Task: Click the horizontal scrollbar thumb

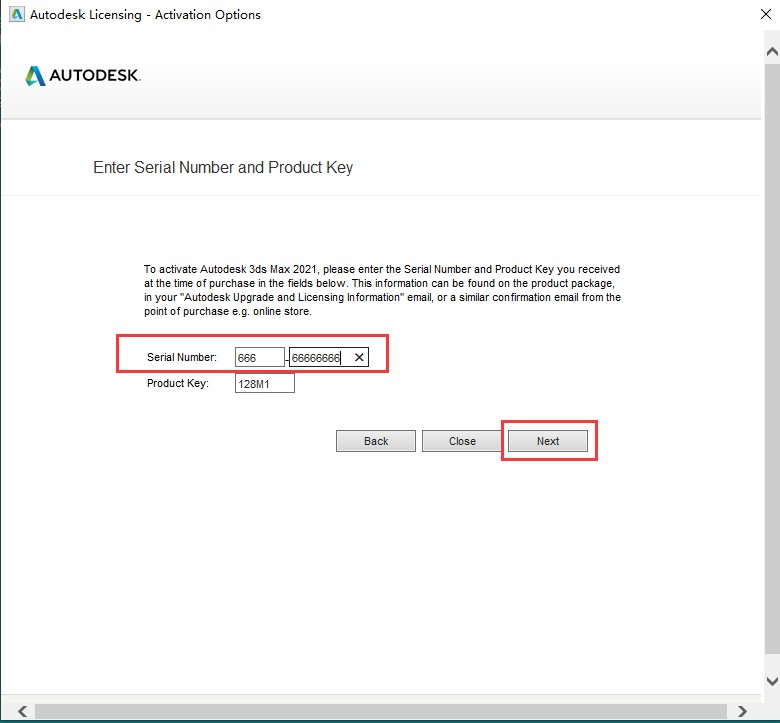Action: 381,711
